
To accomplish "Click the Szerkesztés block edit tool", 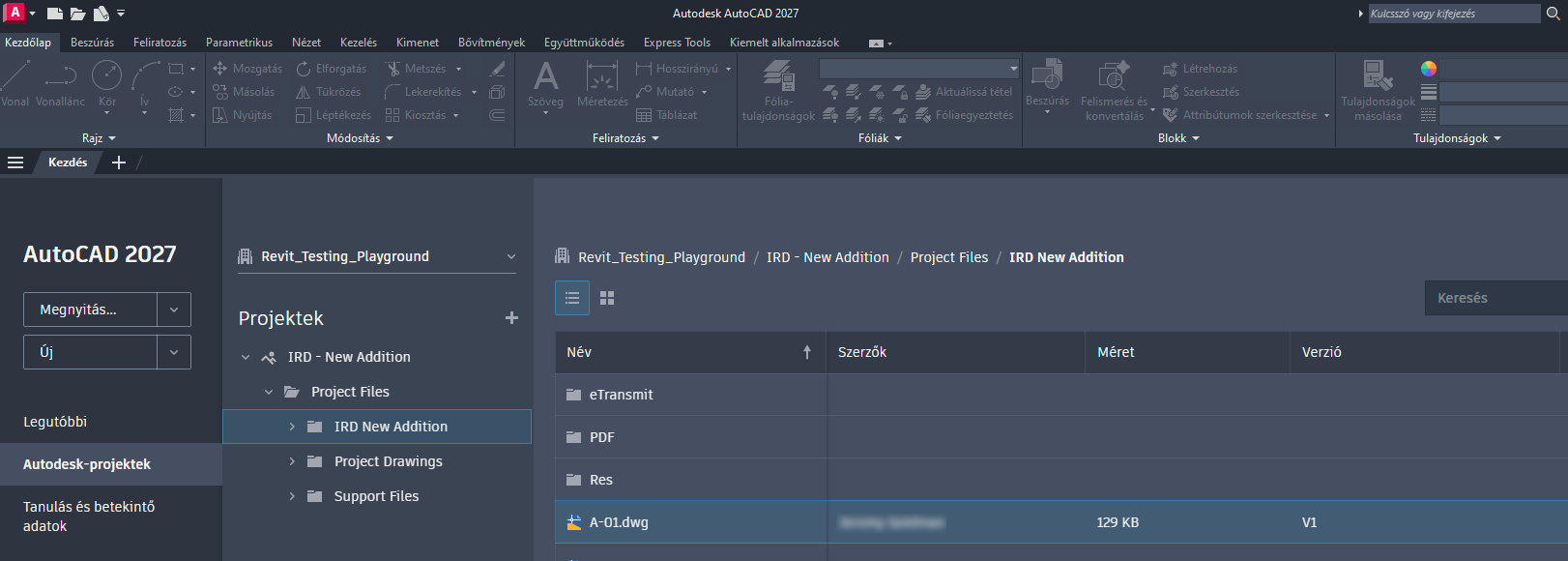I will pyautogui.click(x=1201, y=92).
